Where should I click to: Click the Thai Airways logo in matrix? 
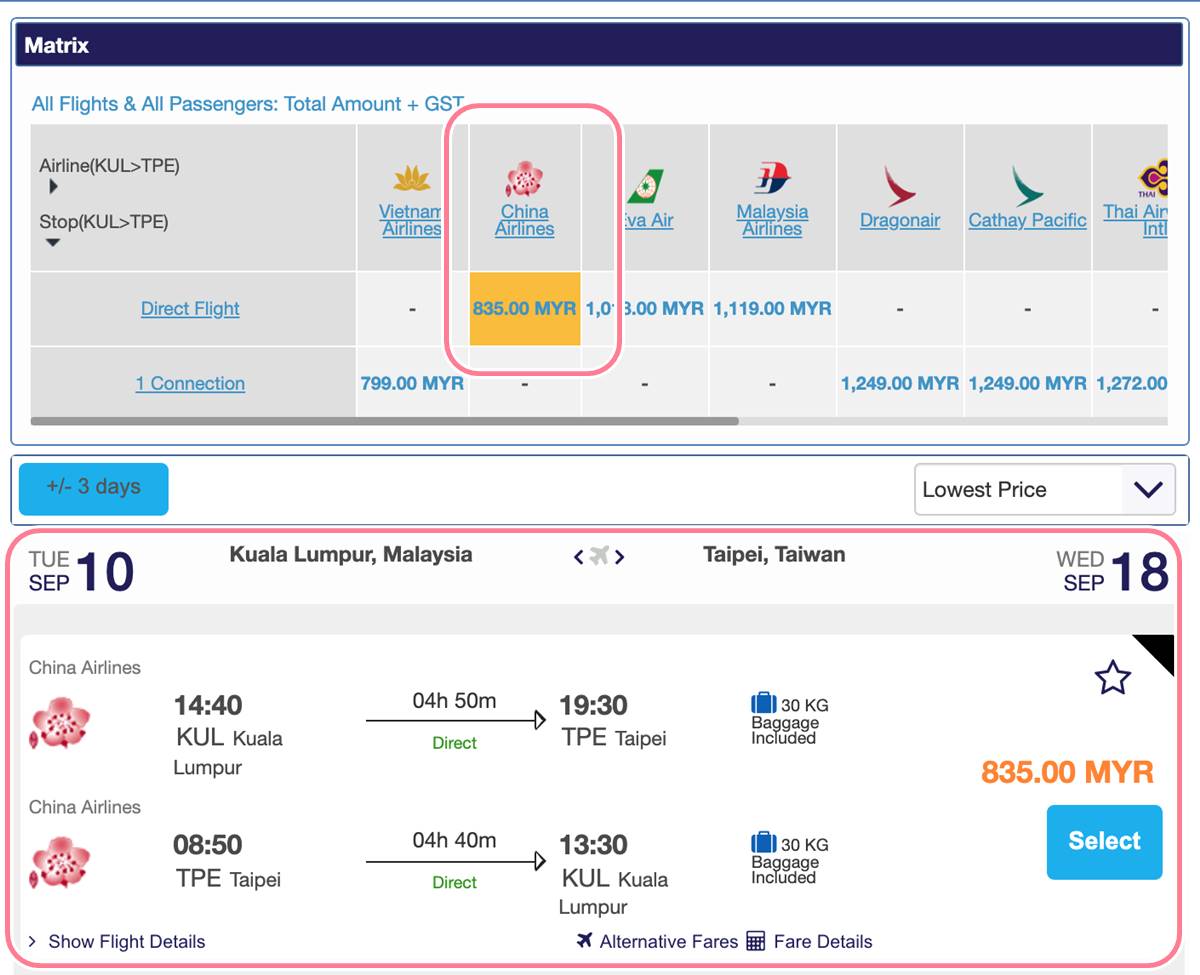pyautogui.click(x=1152, y=180)
